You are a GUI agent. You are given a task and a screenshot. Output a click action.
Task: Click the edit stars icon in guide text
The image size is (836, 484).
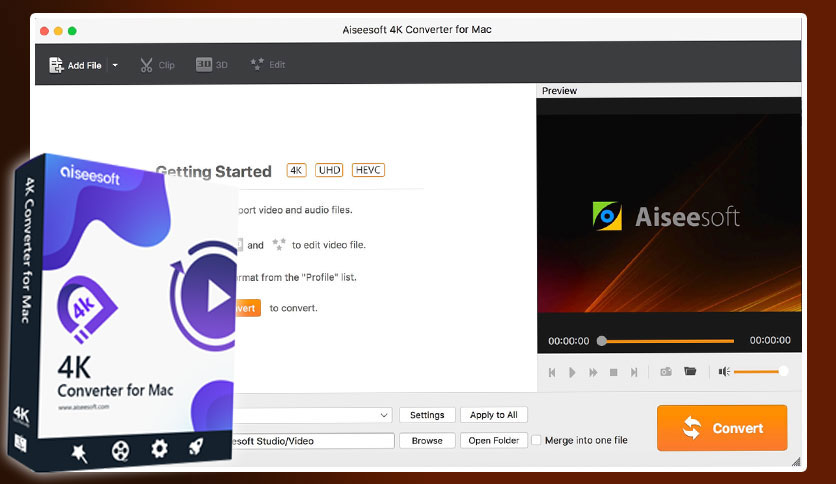(278, 244)
